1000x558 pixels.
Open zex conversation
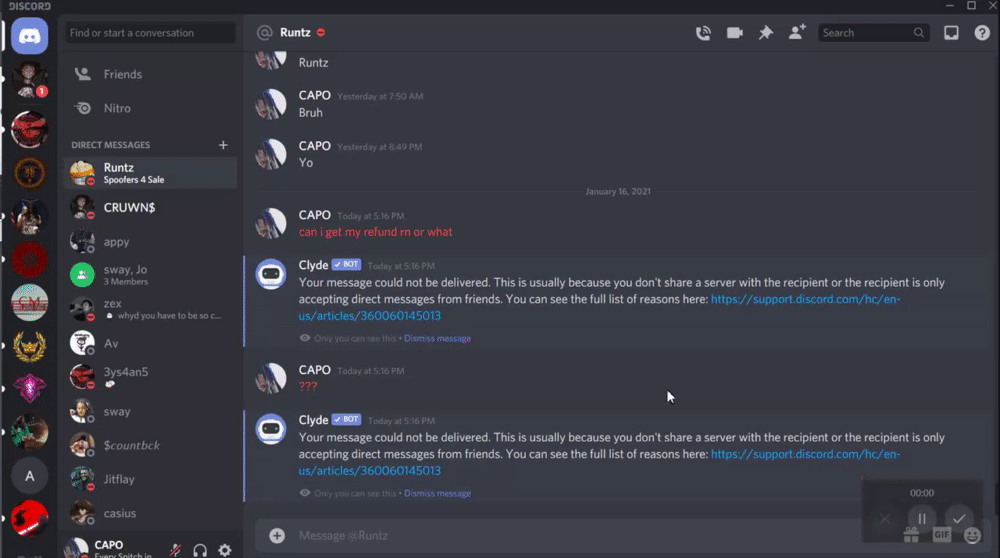click(x=151, y=309)
